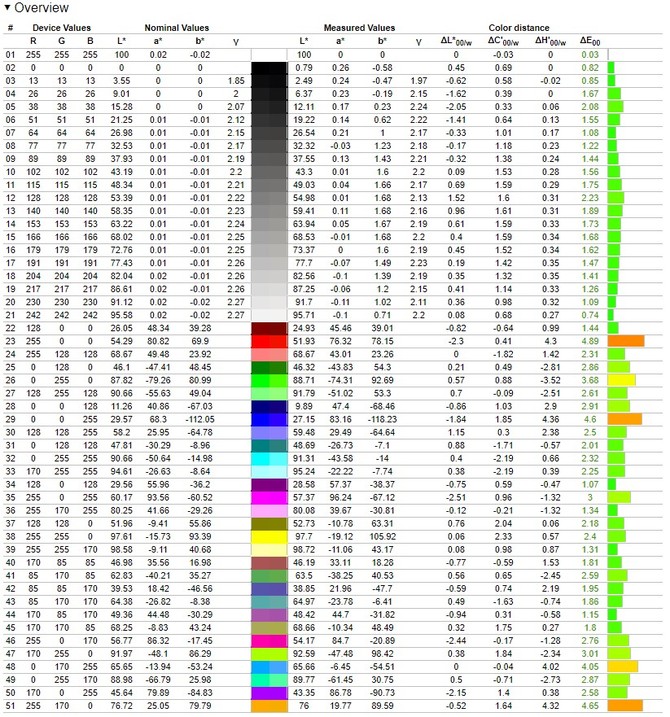Click measured L* value 54.98 in row 12
670x717 pixels.
tap(304, 198)
